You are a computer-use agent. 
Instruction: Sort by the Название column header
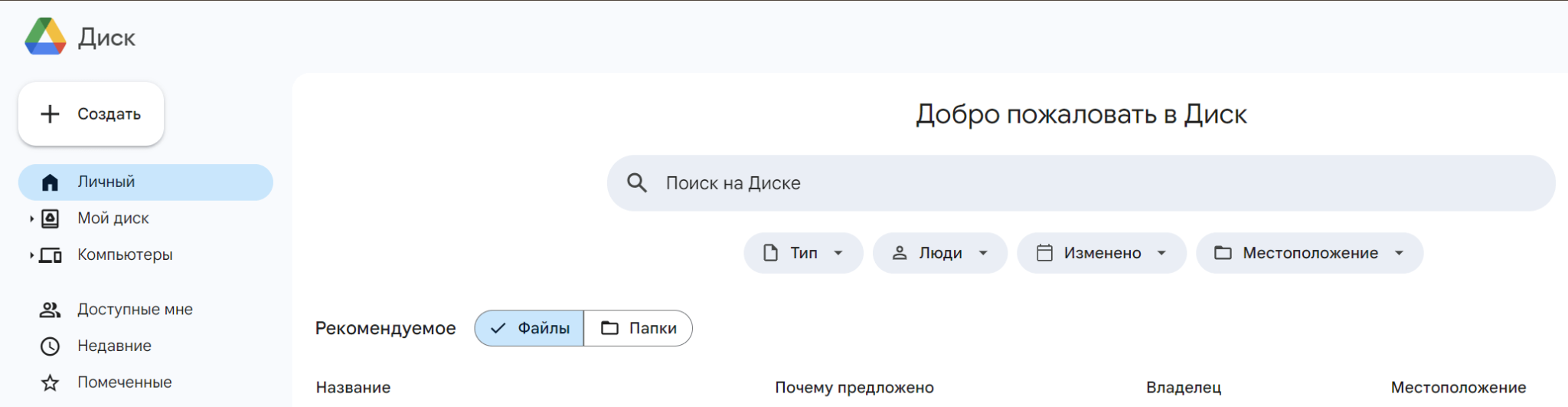(353, 387)
